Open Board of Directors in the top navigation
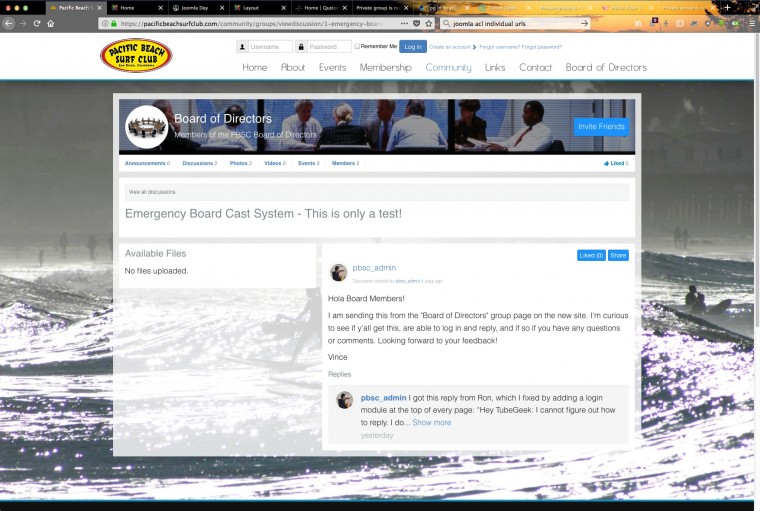The height and width of the screenshot is (511, 760). [x=606, y=67]
